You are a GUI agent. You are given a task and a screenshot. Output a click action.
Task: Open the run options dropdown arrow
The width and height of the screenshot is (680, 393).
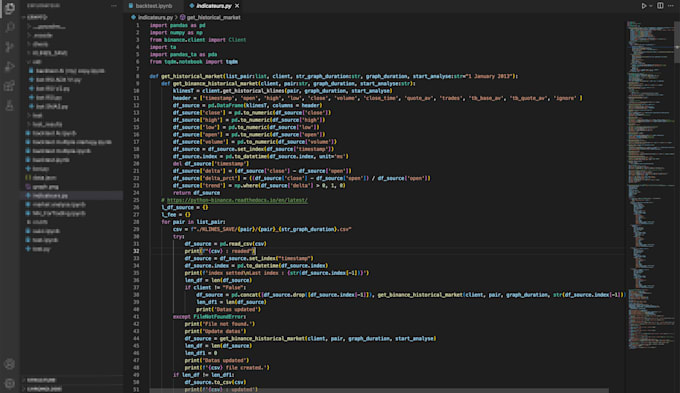pos(651,6)
